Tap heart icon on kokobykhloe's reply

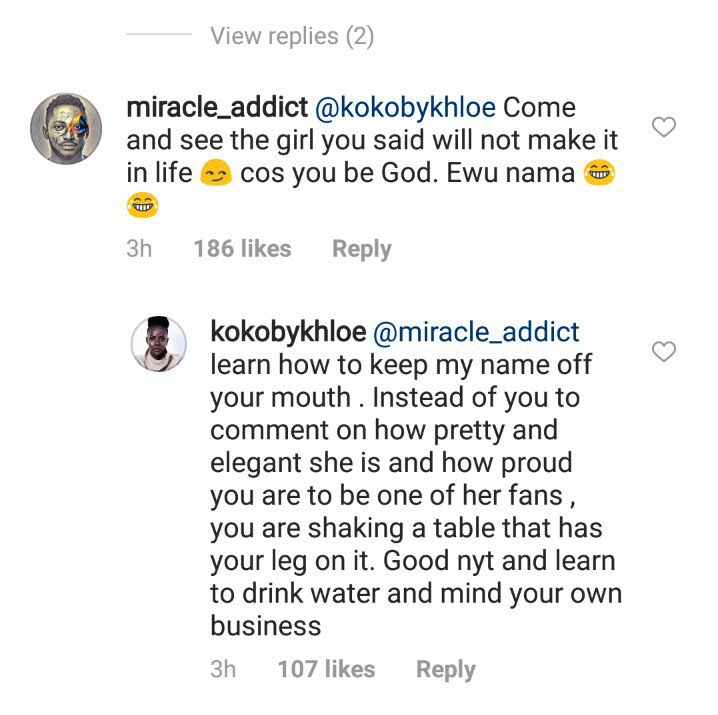[664, 352]
